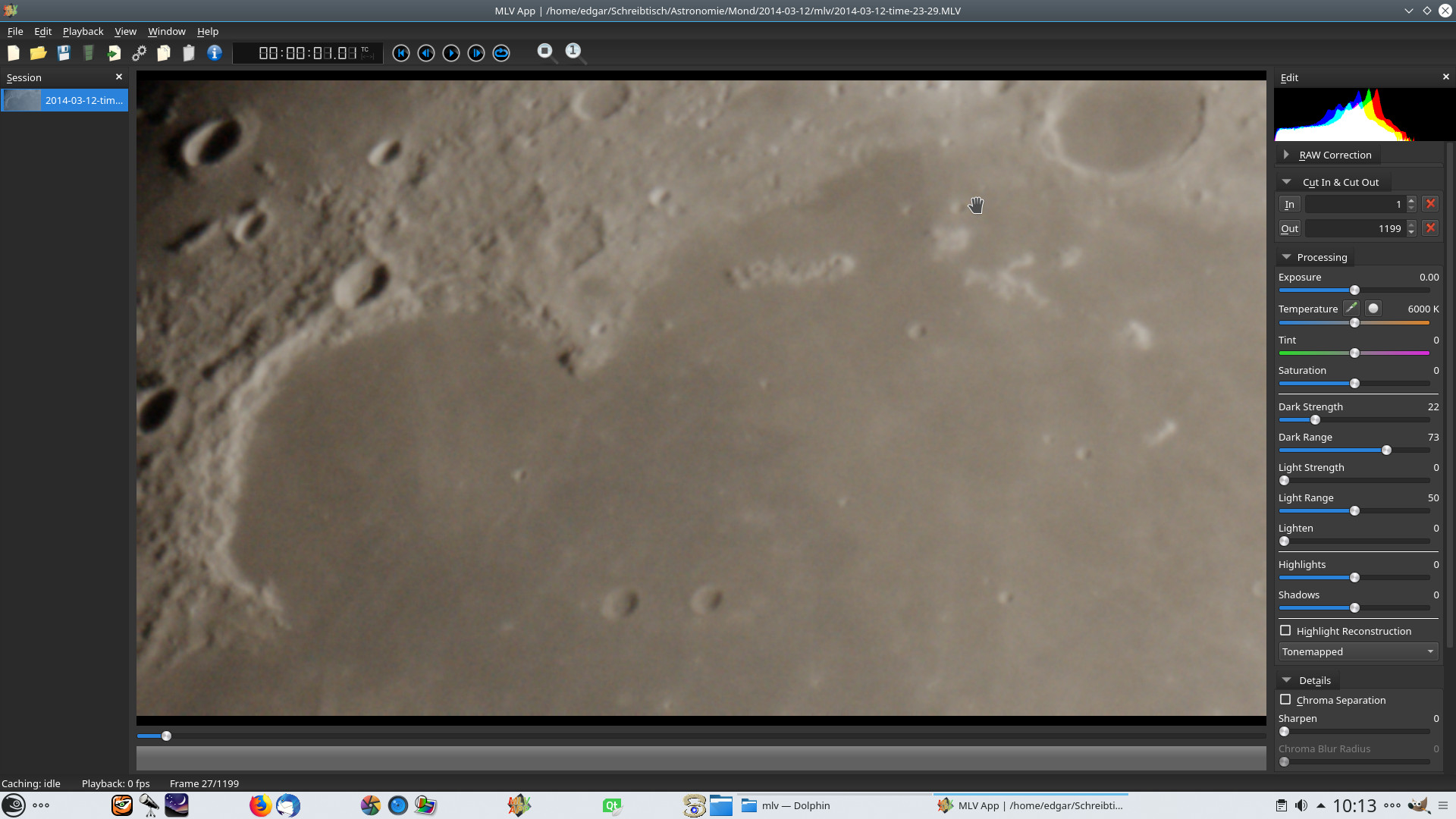
Task: Enable Chroma Separation checkbox
Action: (x=1285, y=700)
